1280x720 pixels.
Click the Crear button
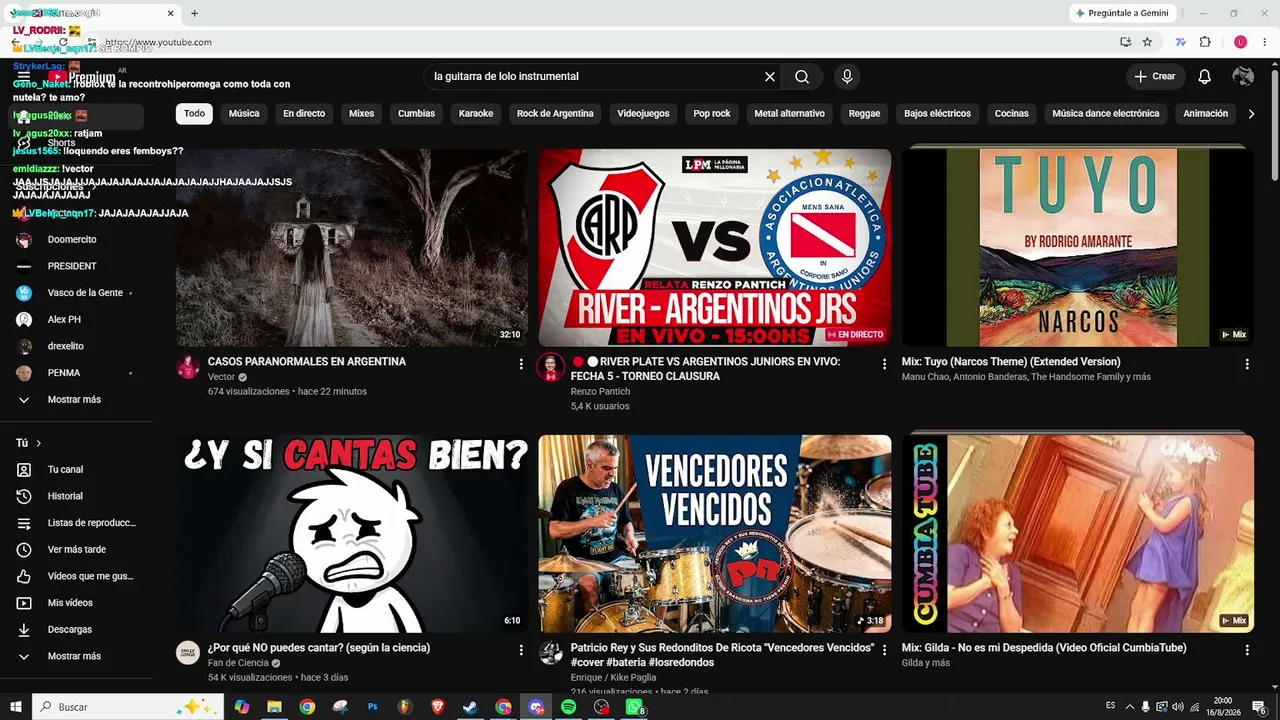click(x=1155, y=77)
